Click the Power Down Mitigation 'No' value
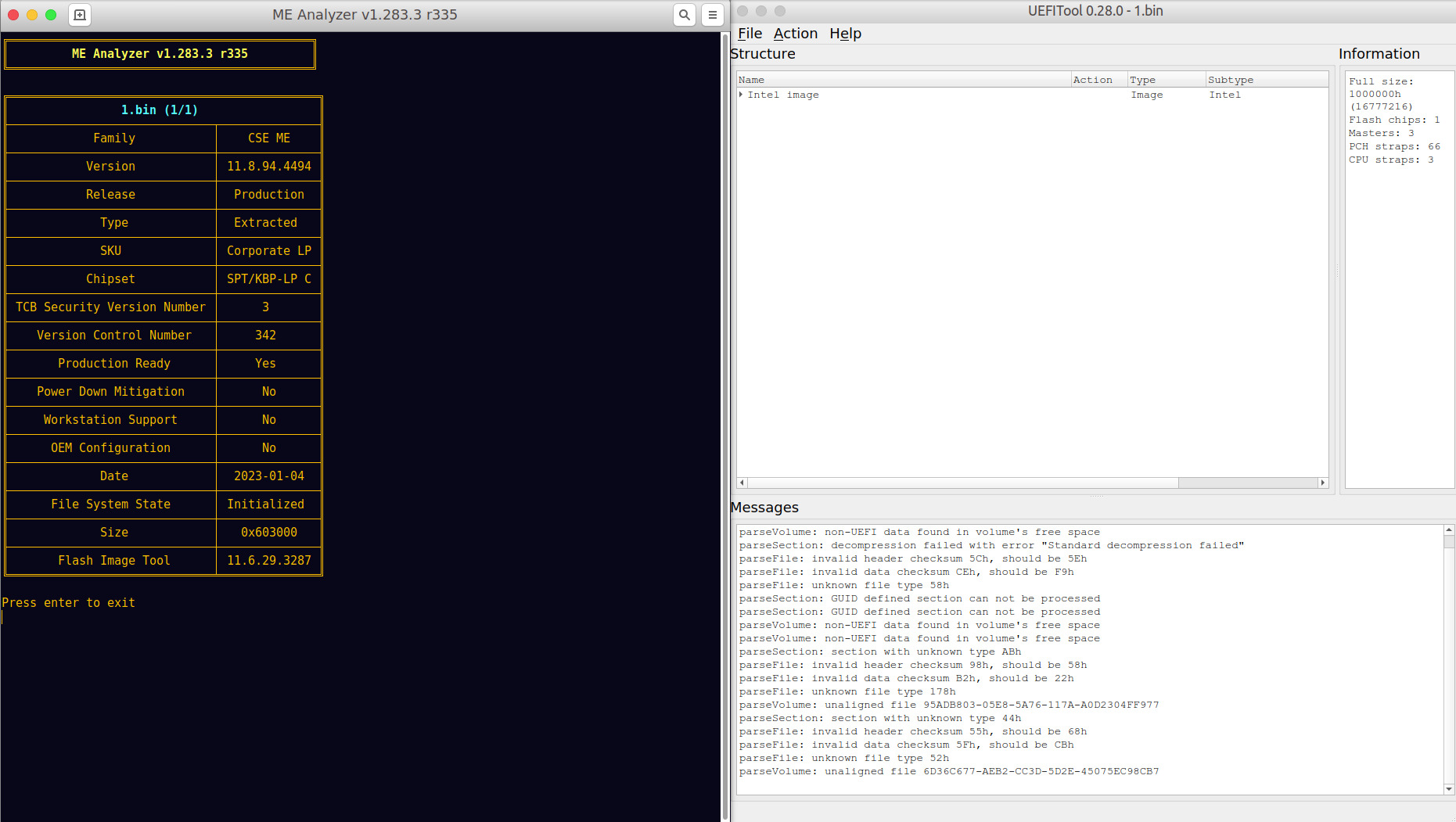The width and height of the screenshot is (1456, 822). (x=269, y=392)
